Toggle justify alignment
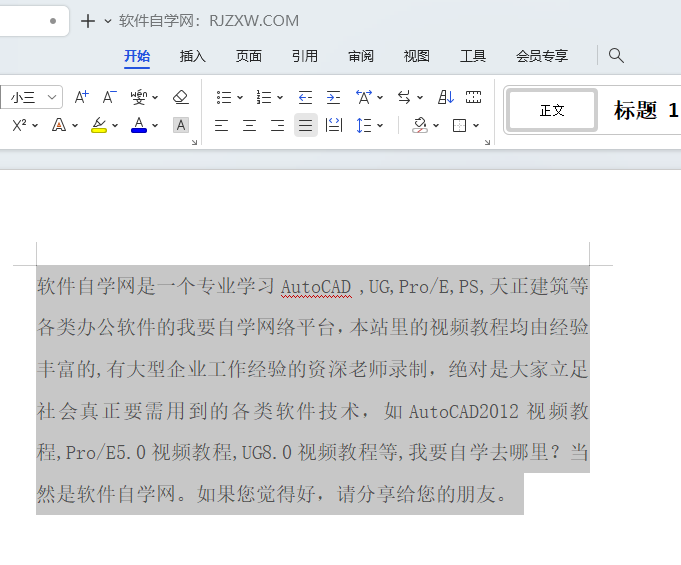This screenshot has height=565, width=681. pyautogui.click(x=306, y=126)
